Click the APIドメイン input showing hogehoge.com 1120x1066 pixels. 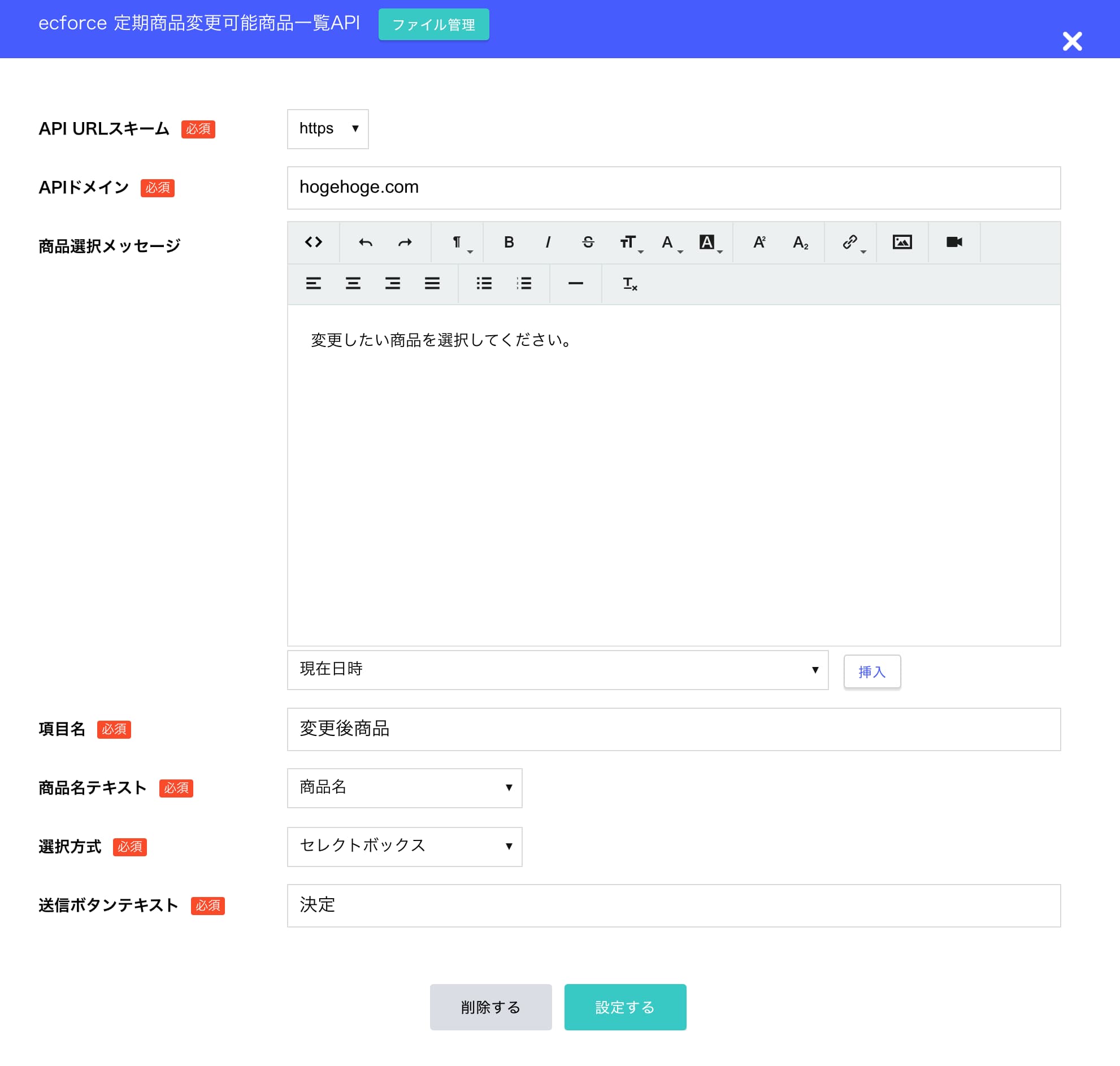click(673, 188)
